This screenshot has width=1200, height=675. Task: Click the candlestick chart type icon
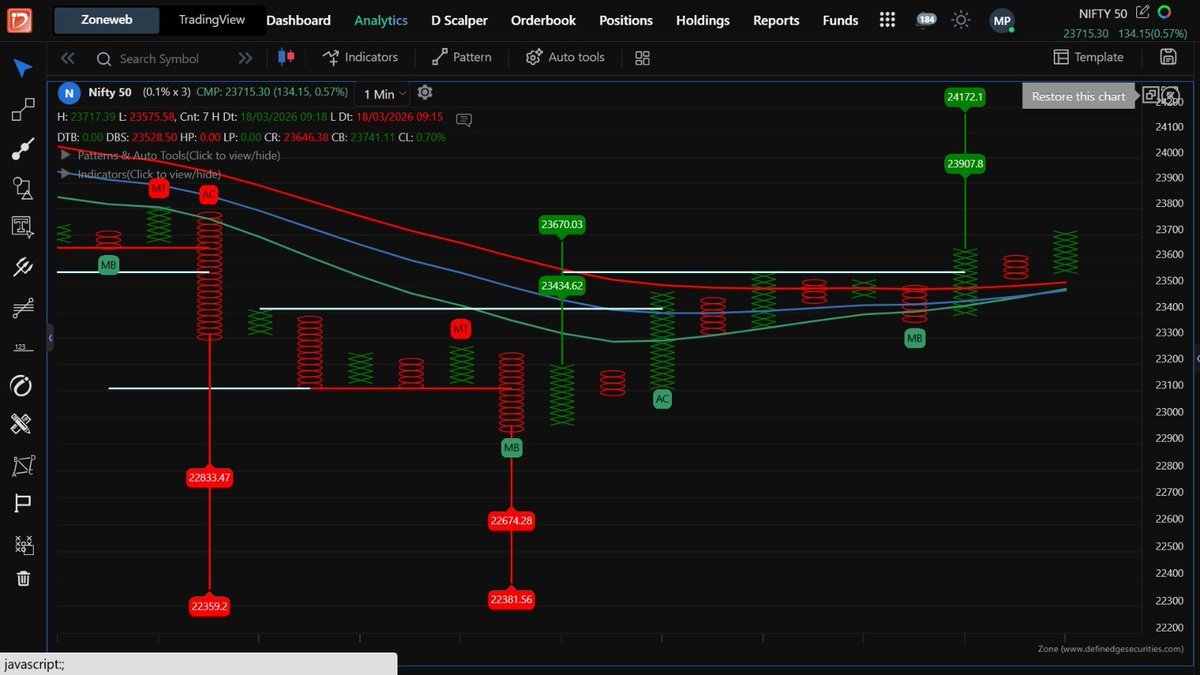click(x=286, y=57)
